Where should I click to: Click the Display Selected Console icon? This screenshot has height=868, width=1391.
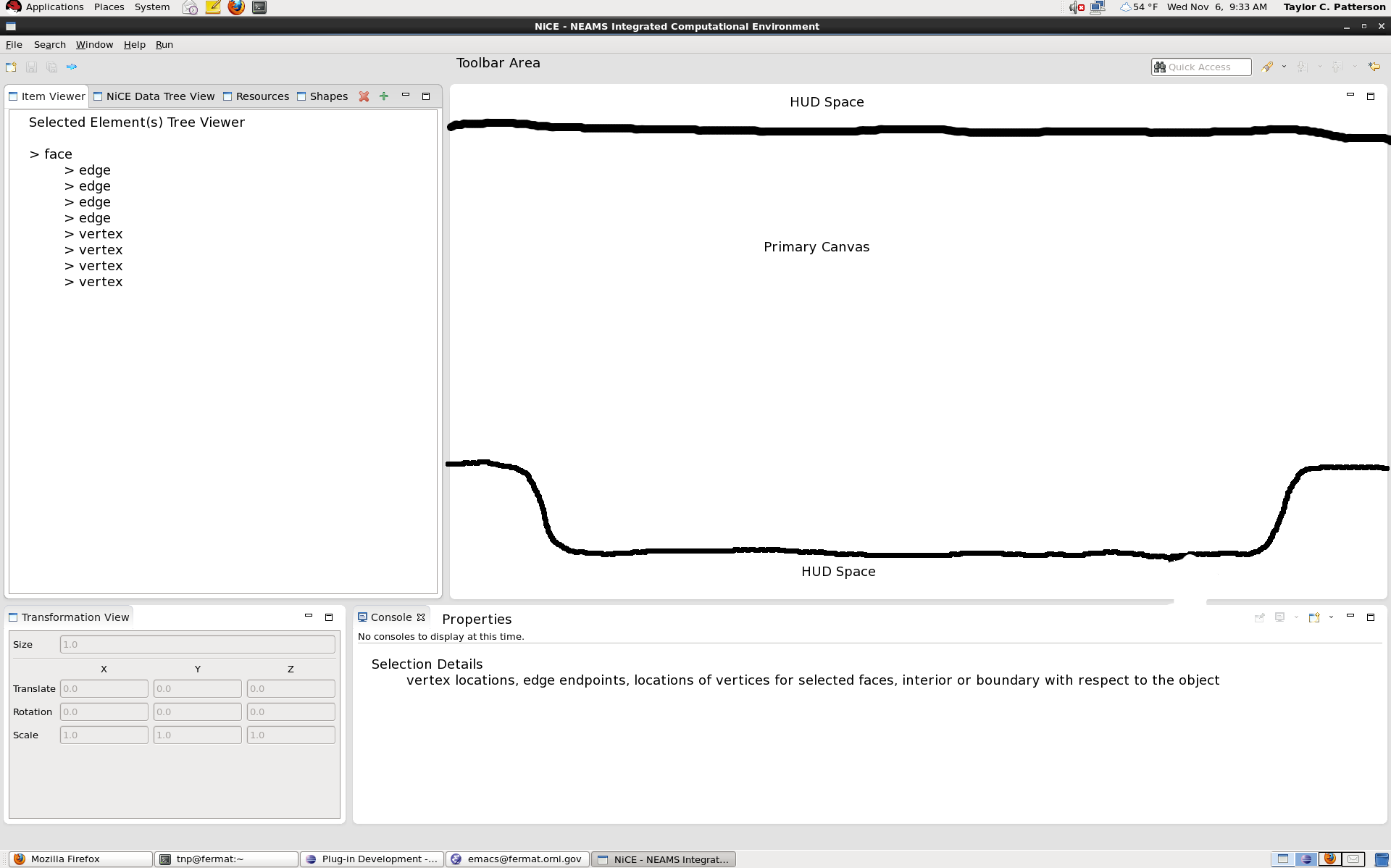click(1280, 617)
